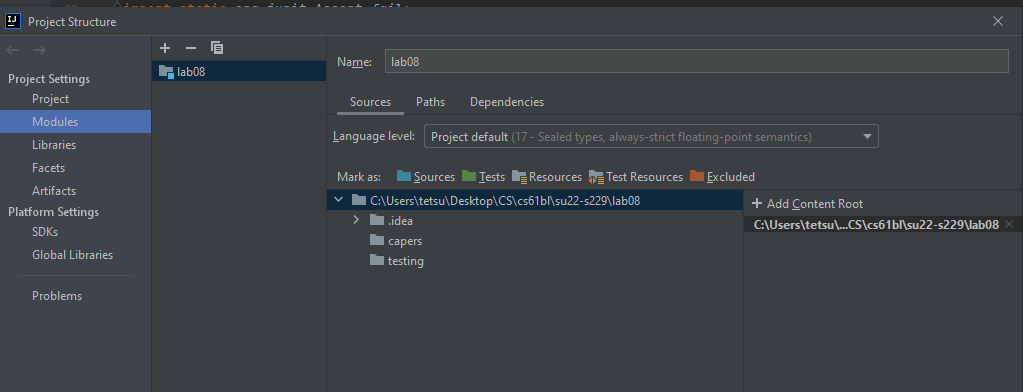Click Add Content Root
The image size is (1023, 392).
[x=808, y=204]
